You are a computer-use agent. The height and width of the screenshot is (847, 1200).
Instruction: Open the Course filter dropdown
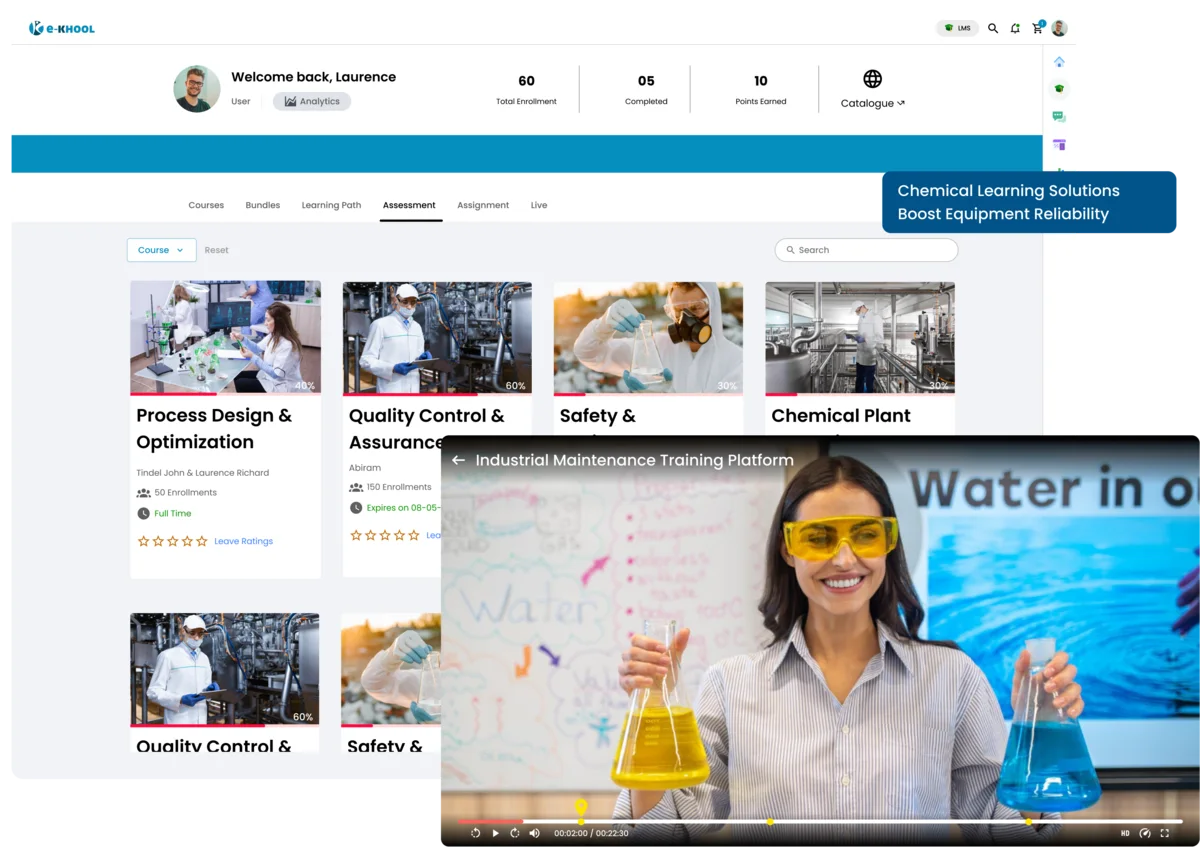(161, 250)
